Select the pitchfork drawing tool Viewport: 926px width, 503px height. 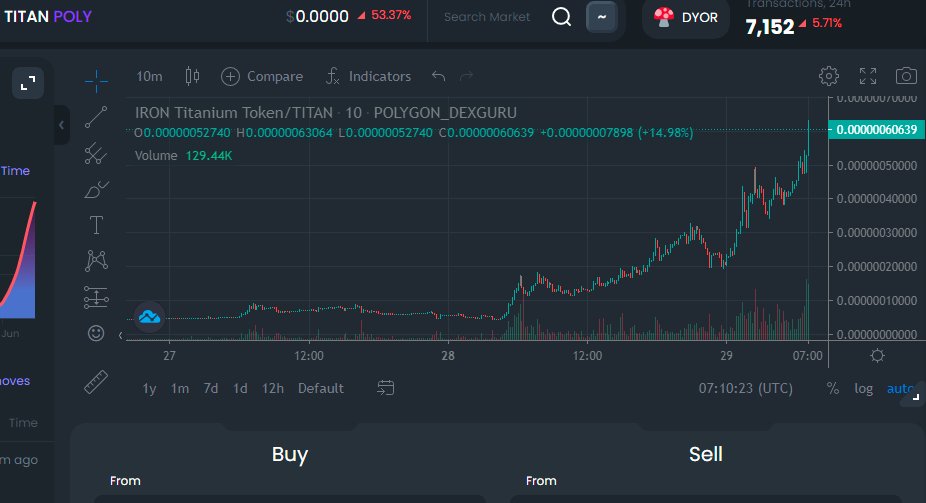coord(96,153)
